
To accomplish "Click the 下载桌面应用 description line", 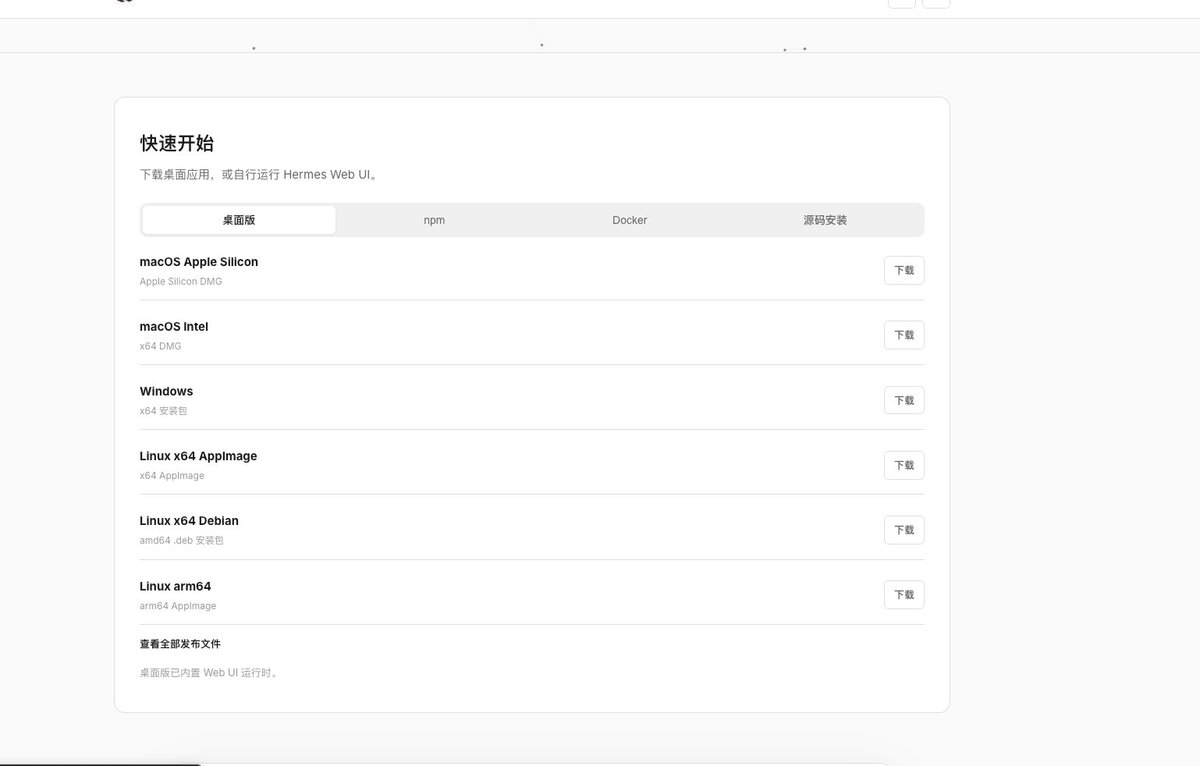I will (260, 174).
